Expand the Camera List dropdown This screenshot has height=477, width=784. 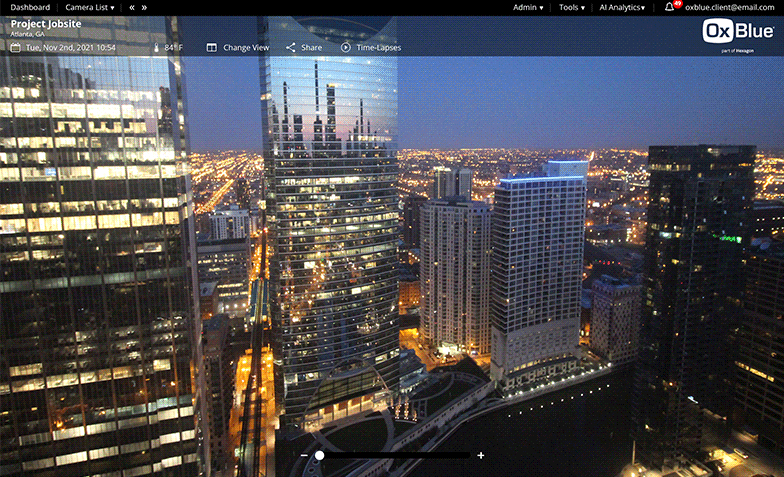click(90, 7)
